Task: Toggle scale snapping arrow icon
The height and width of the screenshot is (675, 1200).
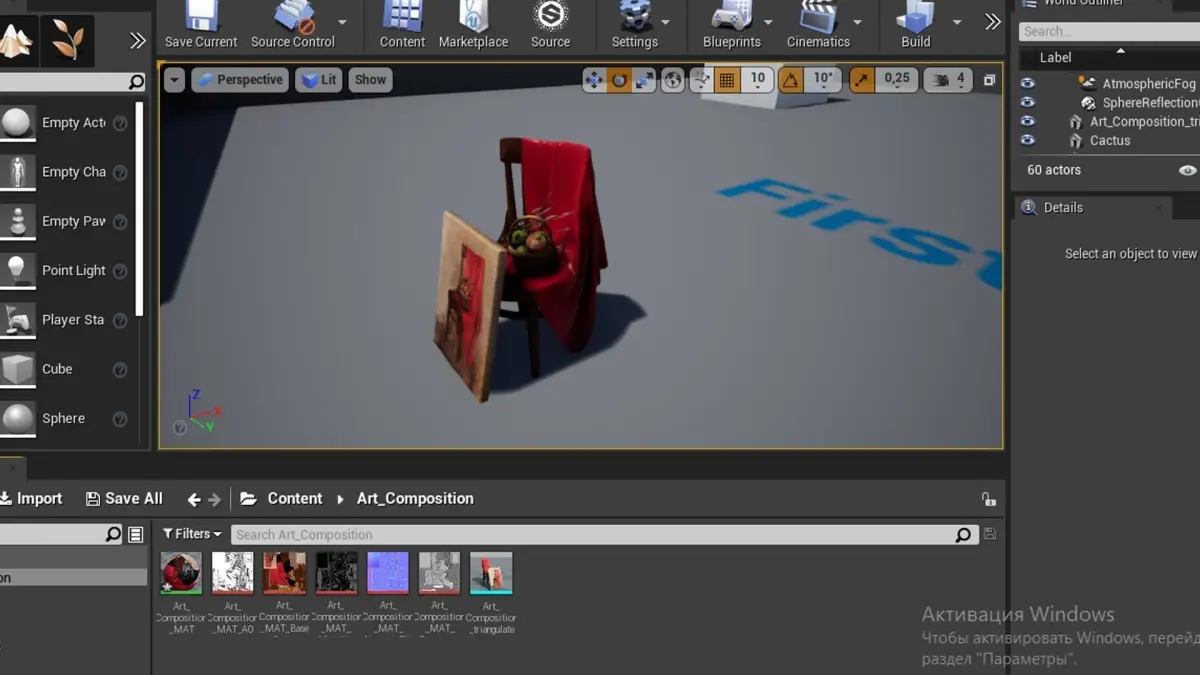Action: (x=862, y=80)
